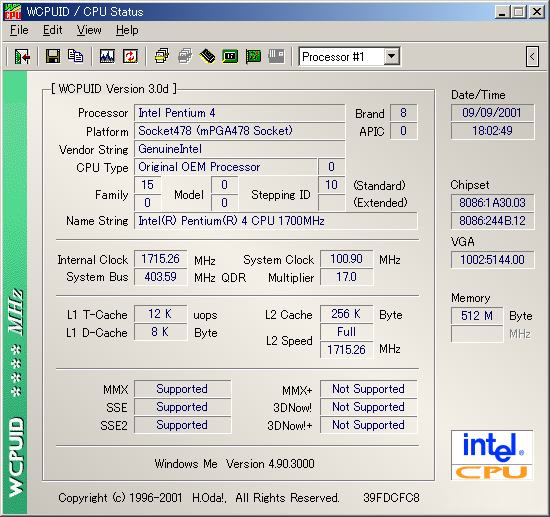Click the red refresh arrows icon
Screen dimensions: 550x517
(130, 56)
